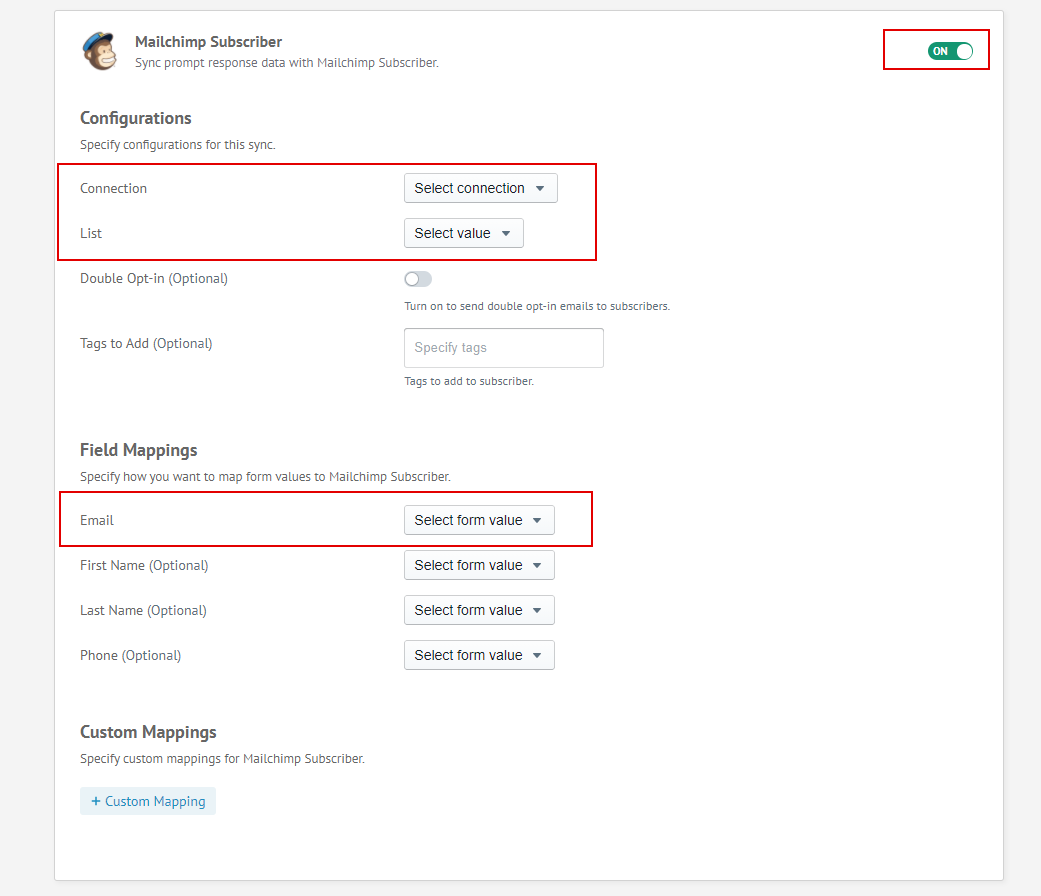
Task: Add a new Custom Mapping
Action: (148, 801)
